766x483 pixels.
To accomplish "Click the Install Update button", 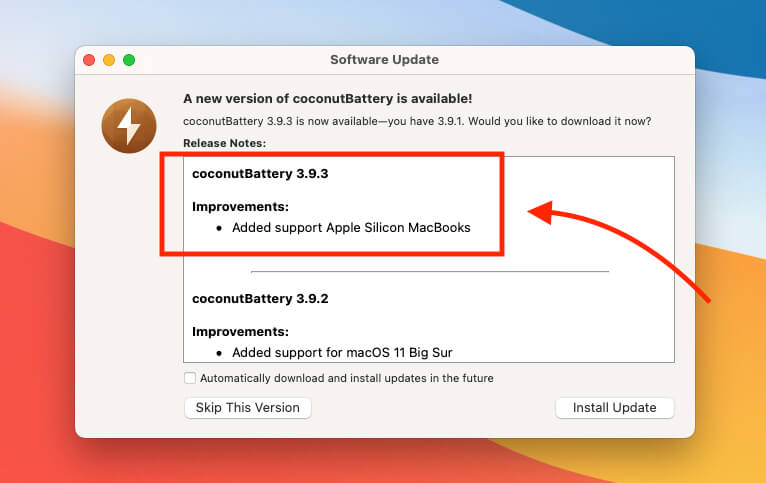I will [x=615, y=408].
